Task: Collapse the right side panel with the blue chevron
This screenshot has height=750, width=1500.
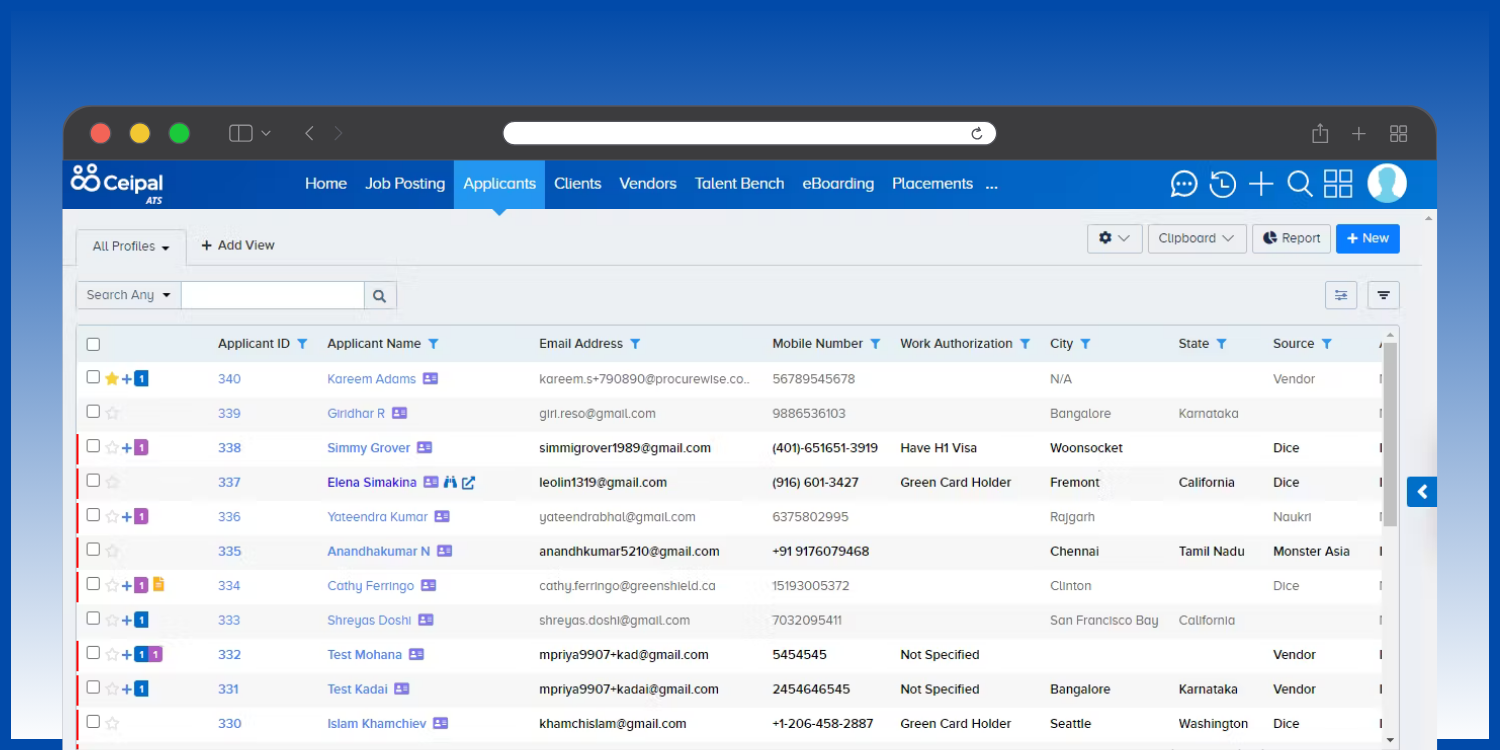Action: coord(1421,491)
